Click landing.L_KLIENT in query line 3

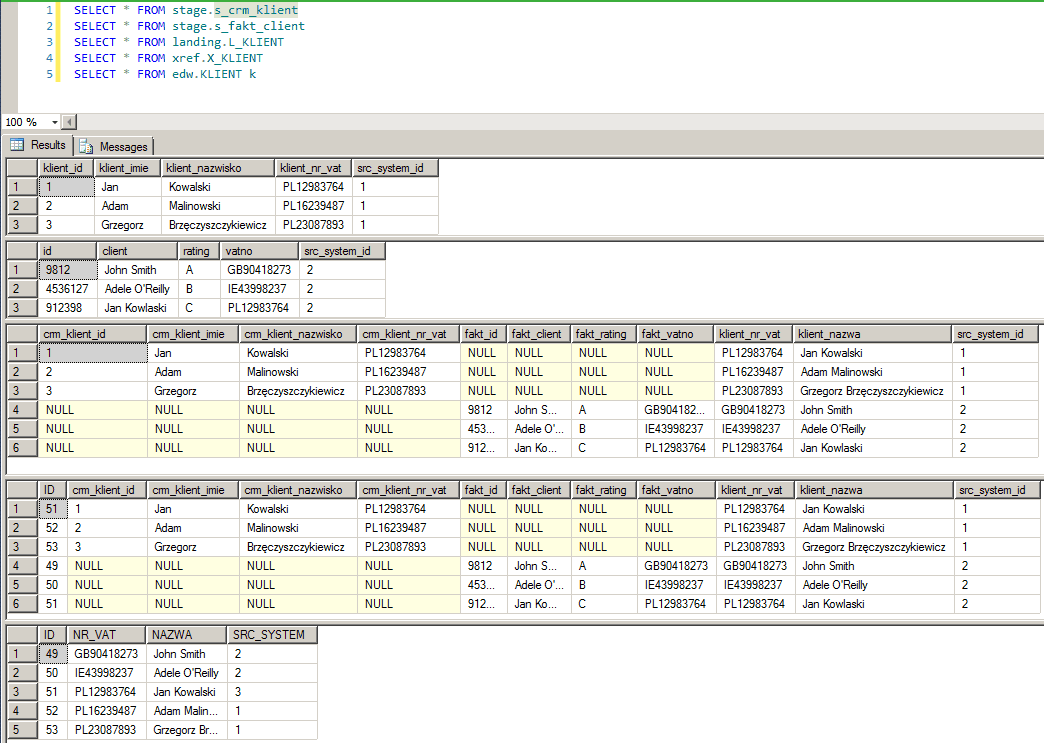[x=227, y=42]
